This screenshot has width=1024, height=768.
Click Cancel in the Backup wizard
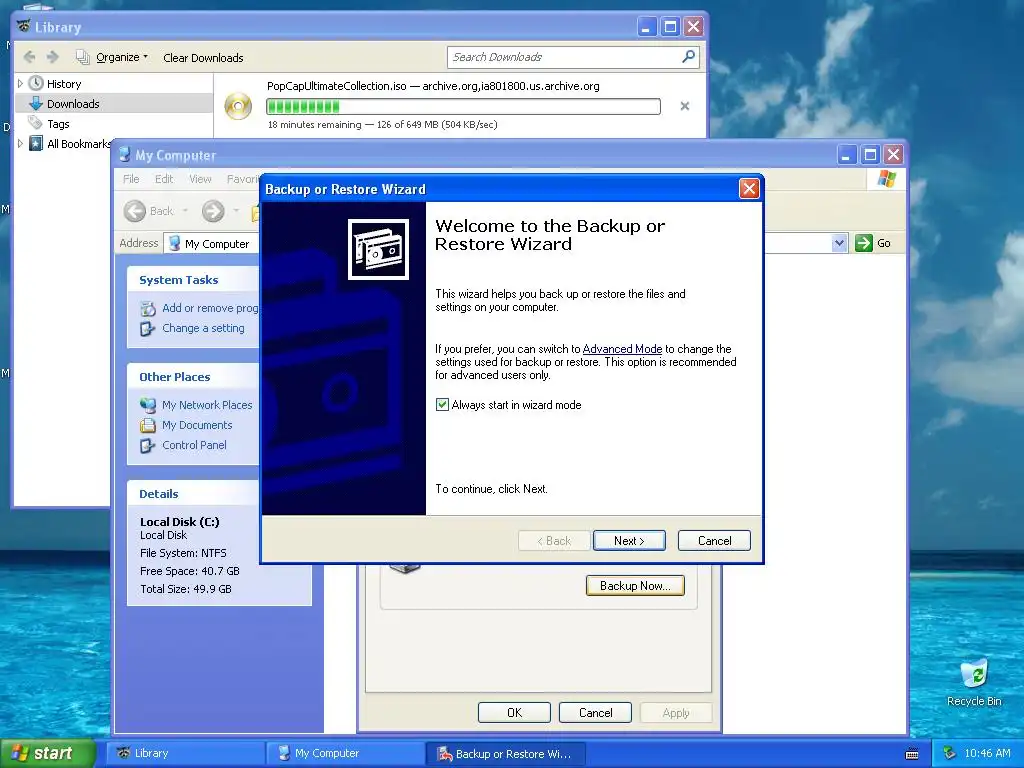click(714, 541)
